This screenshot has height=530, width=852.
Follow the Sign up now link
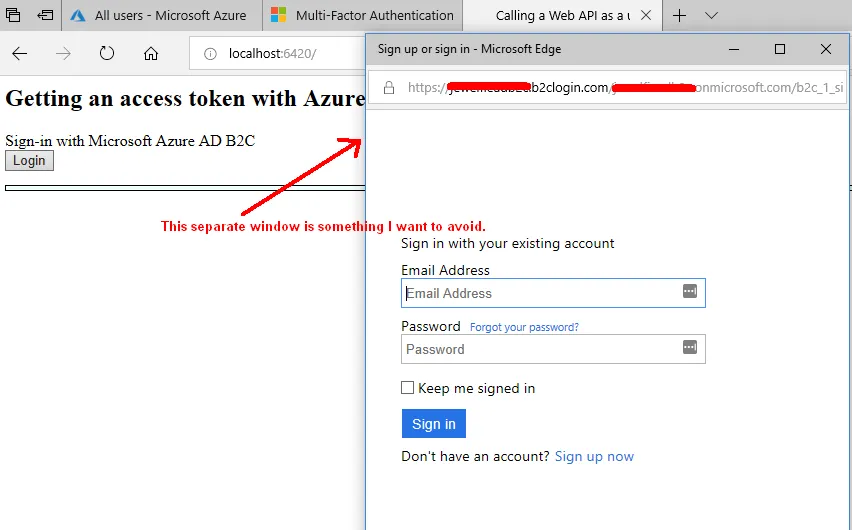(594, 456)
